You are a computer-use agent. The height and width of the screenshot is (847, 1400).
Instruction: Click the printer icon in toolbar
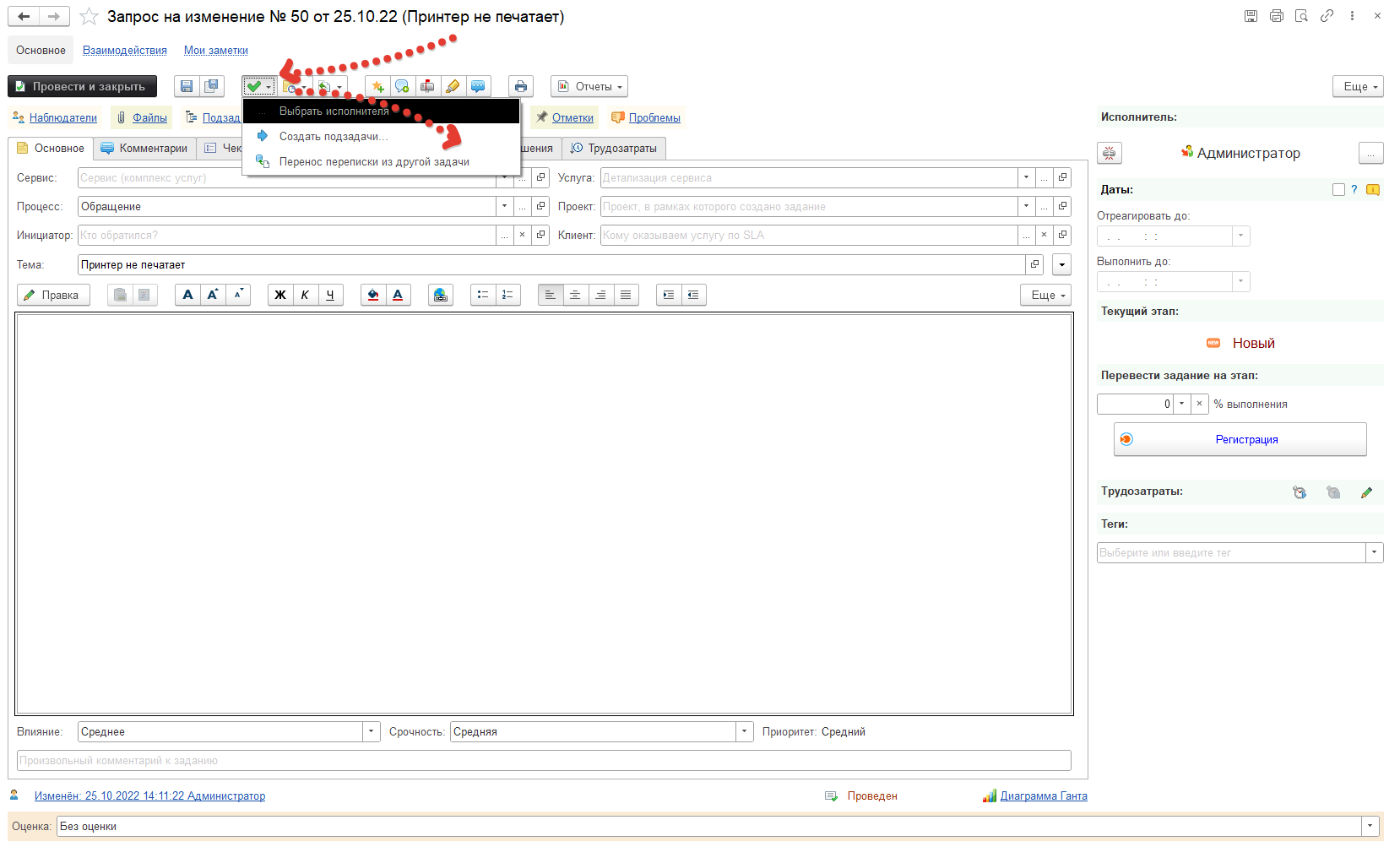(521, 86)
